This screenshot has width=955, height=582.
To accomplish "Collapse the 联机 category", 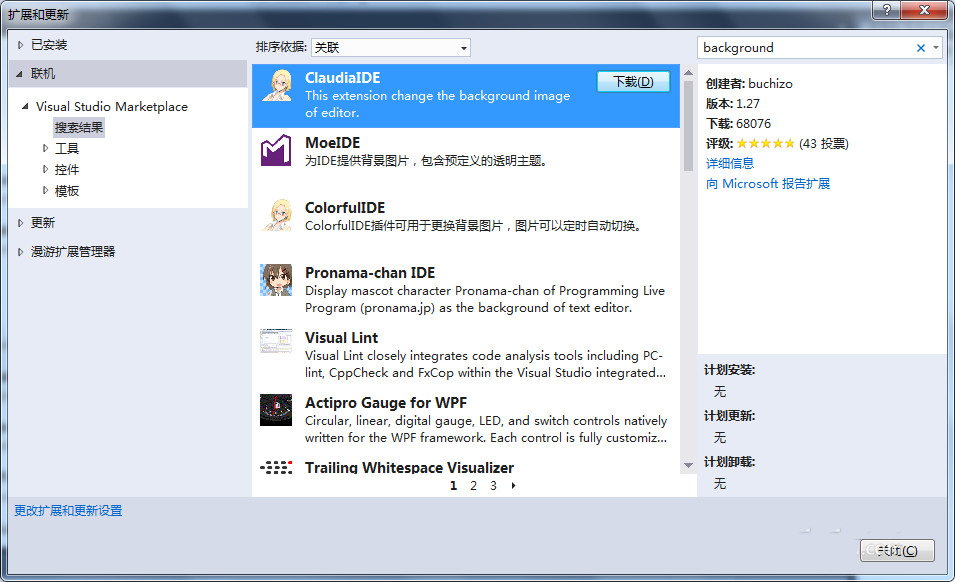I will point(19,74).
